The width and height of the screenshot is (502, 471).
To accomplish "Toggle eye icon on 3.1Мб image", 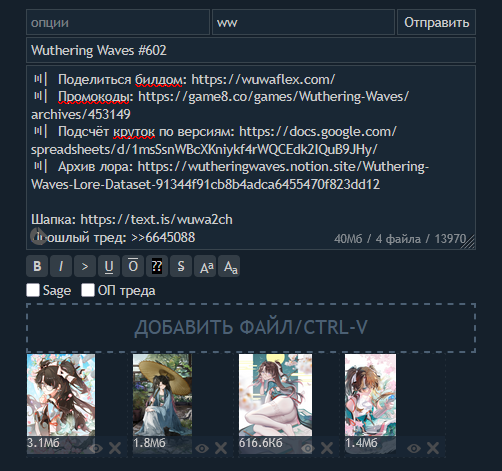I will click(96, 448).
